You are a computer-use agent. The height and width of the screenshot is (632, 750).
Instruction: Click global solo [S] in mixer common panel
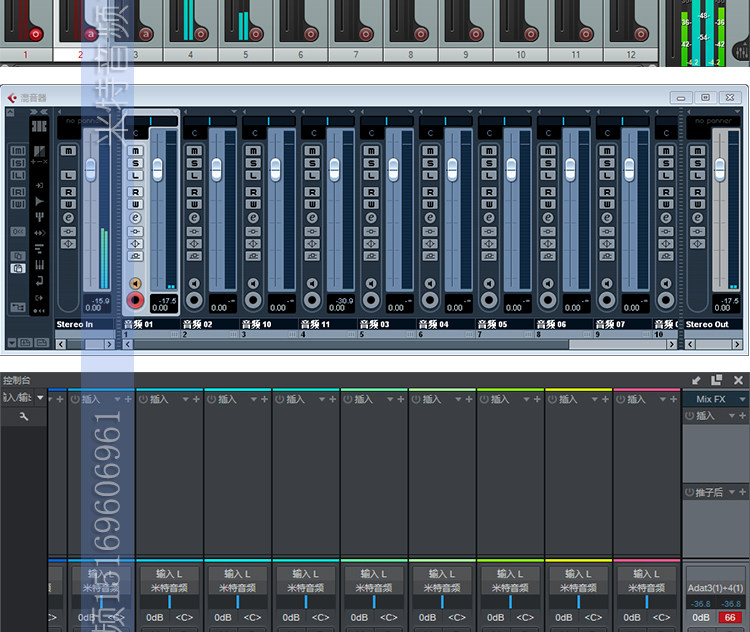coord(18,163)
